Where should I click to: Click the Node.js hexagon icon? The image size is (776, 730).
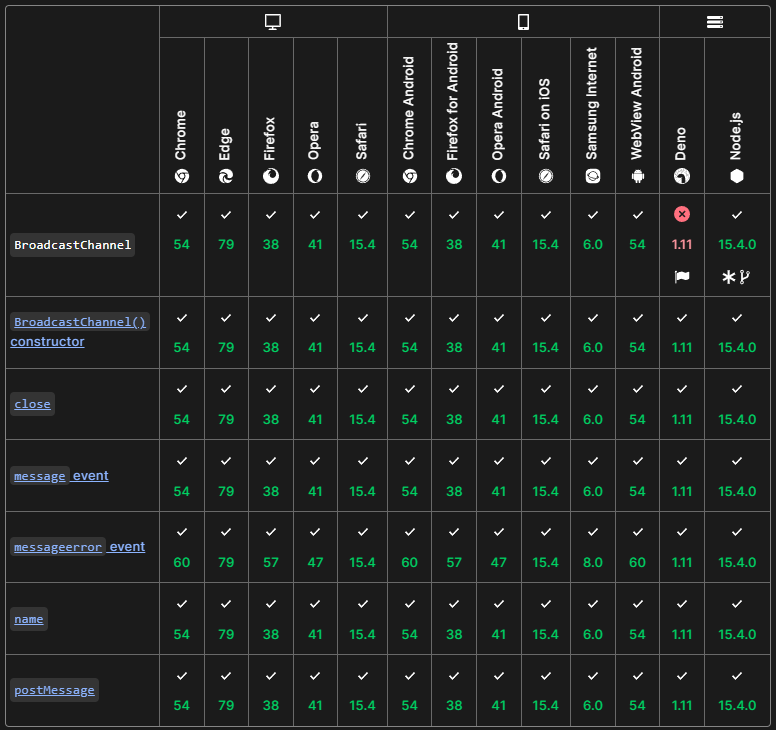pos(737,176)
